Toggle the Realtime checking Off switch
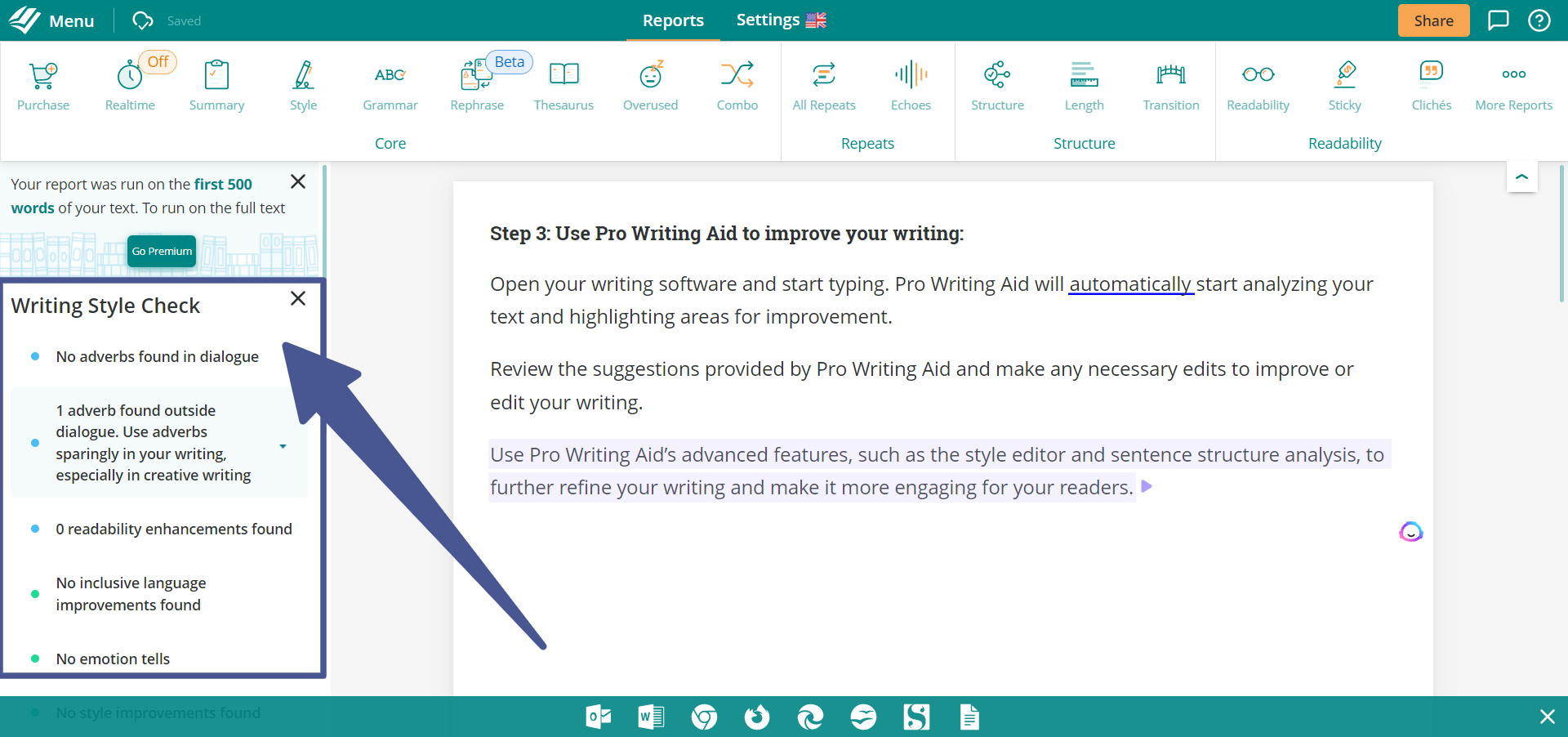 pyautogui.click(x=158, y=62)
